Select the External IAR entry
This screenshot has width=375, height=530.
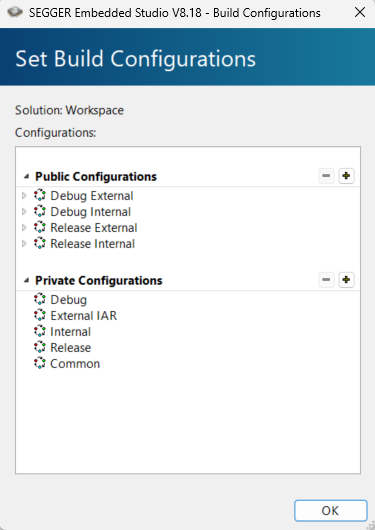(x=84, y=315)
